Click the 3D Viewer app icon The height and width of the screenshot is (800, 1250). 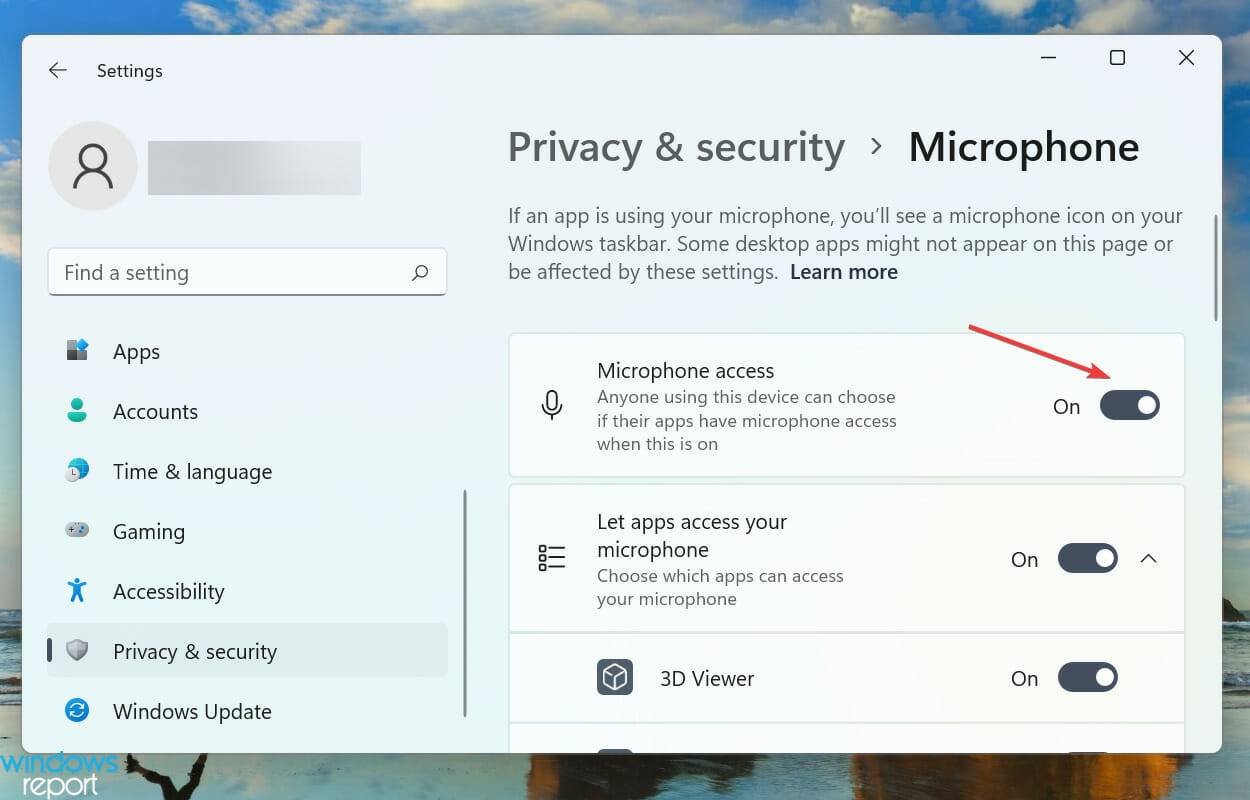point(615,677)
